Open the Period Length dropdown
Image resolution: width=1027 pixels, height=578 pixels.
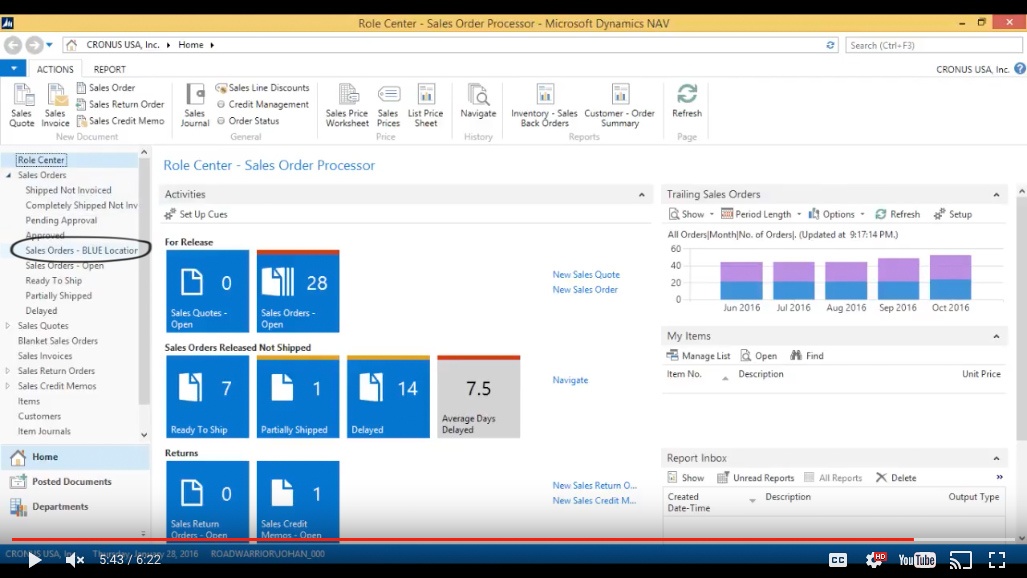point(761,214)
